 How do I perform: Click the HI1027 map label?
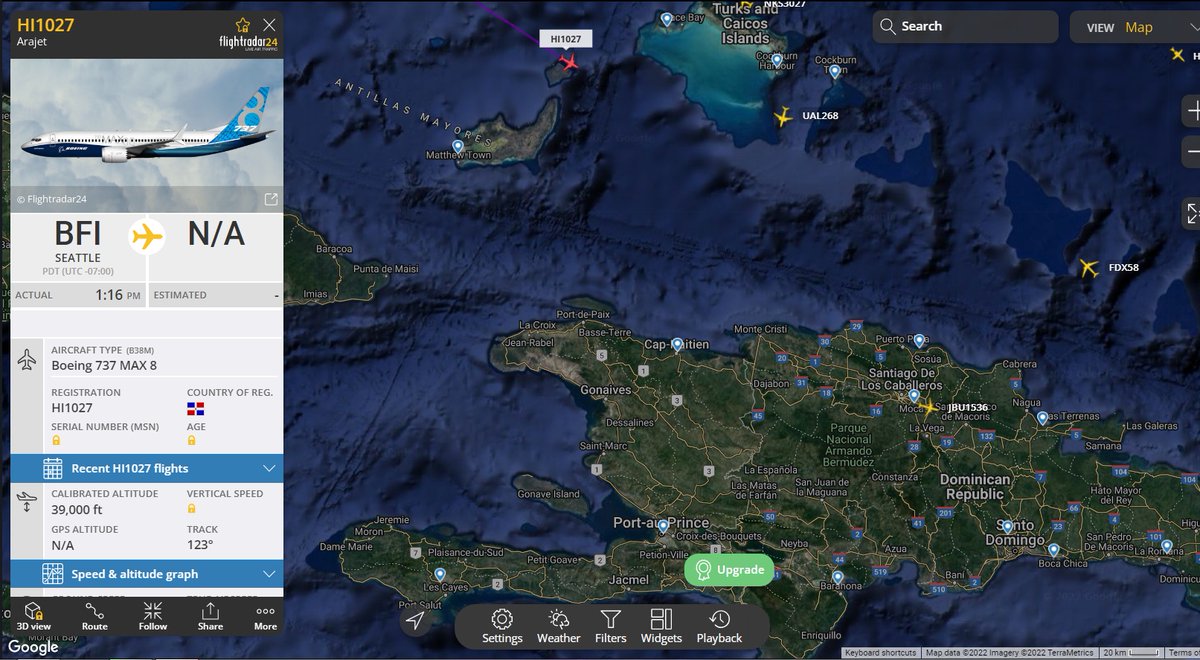coord(566,38)
